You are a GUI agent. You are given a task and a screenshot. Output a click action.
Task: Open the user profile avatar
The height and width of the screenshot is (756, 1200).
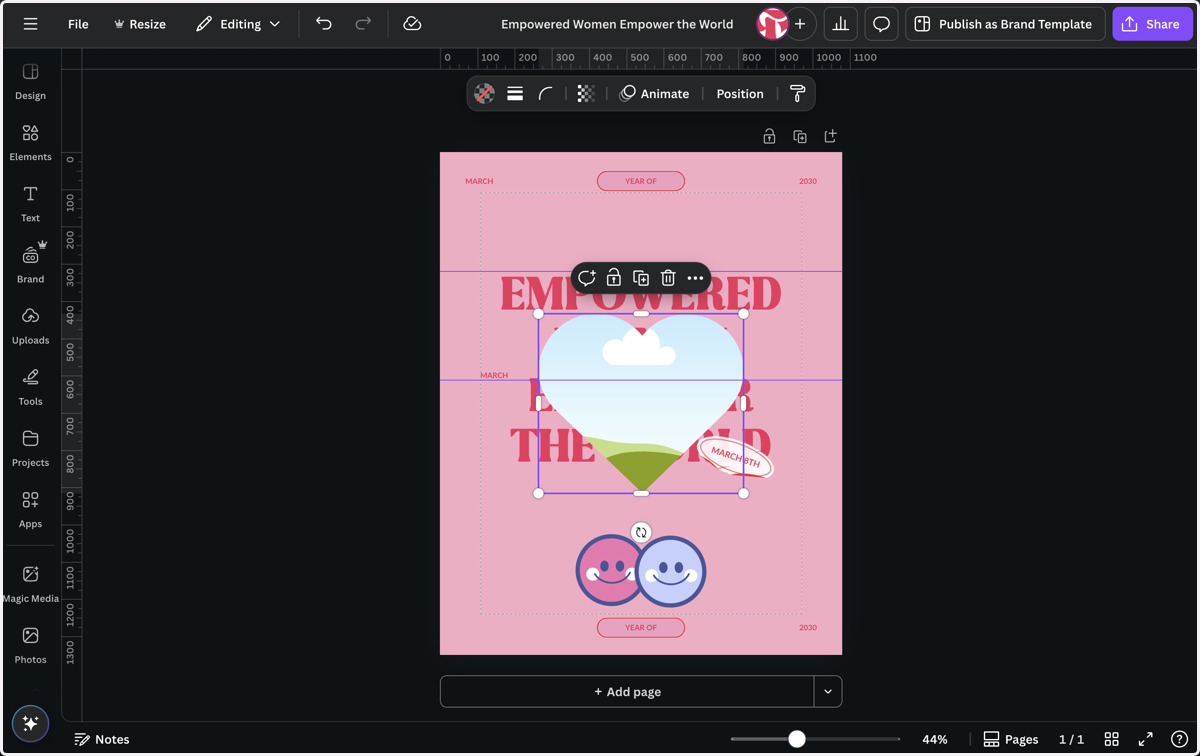coord(772,24)
